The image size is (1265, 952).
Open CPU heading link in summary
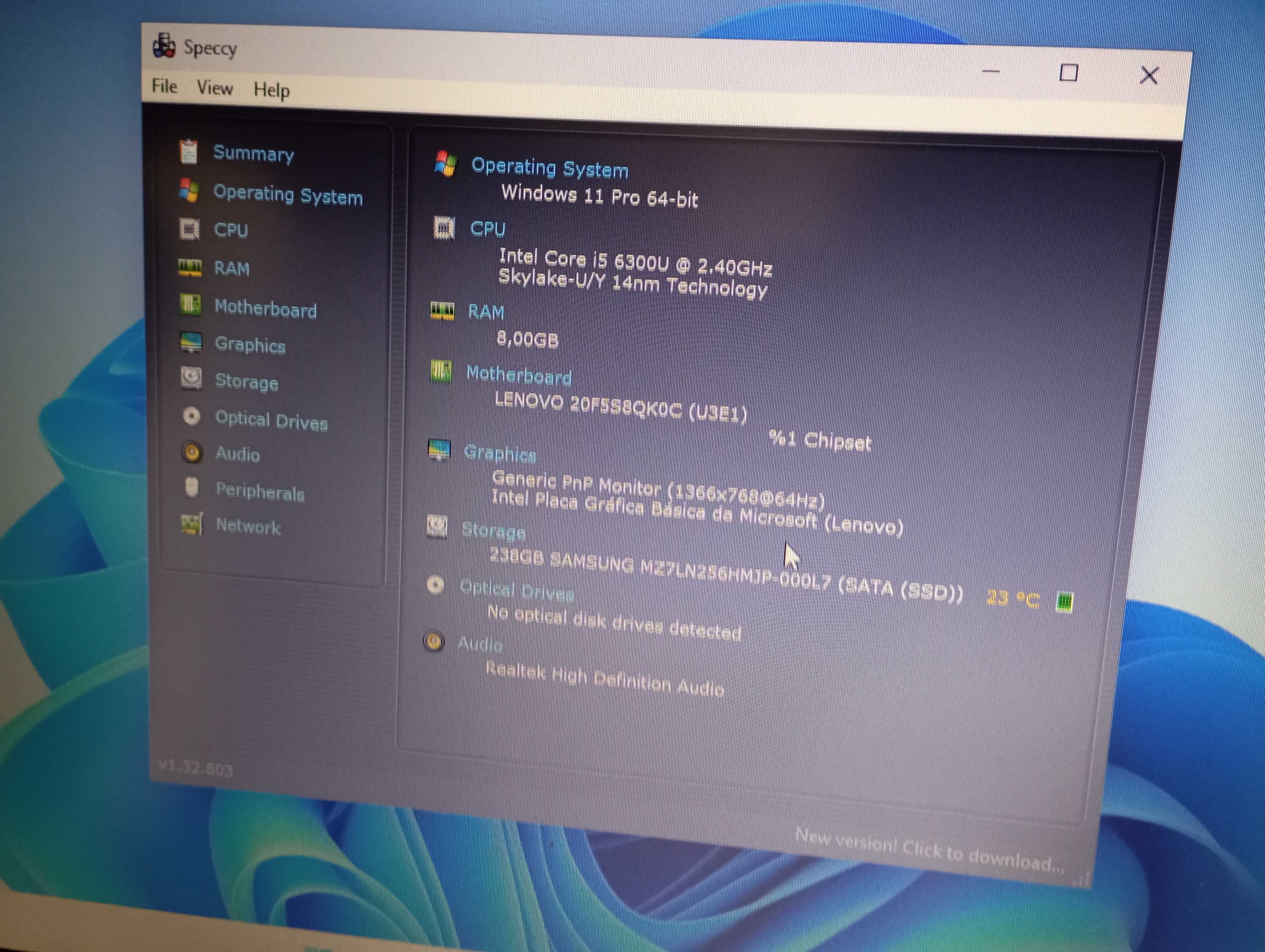(488, 229)
